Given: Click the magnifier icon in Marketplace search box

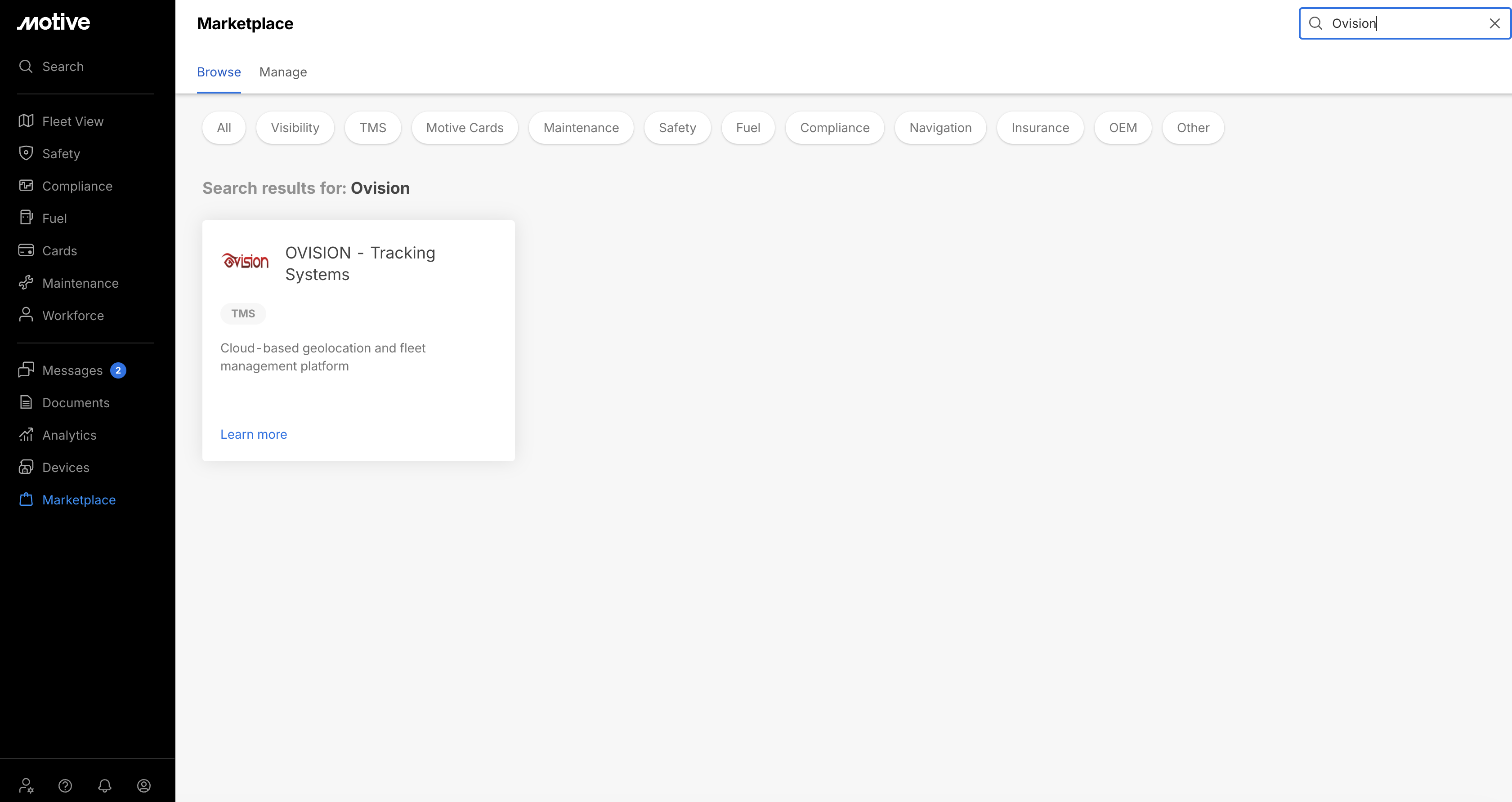Looking at the screenshot, I should (1316, 23).
